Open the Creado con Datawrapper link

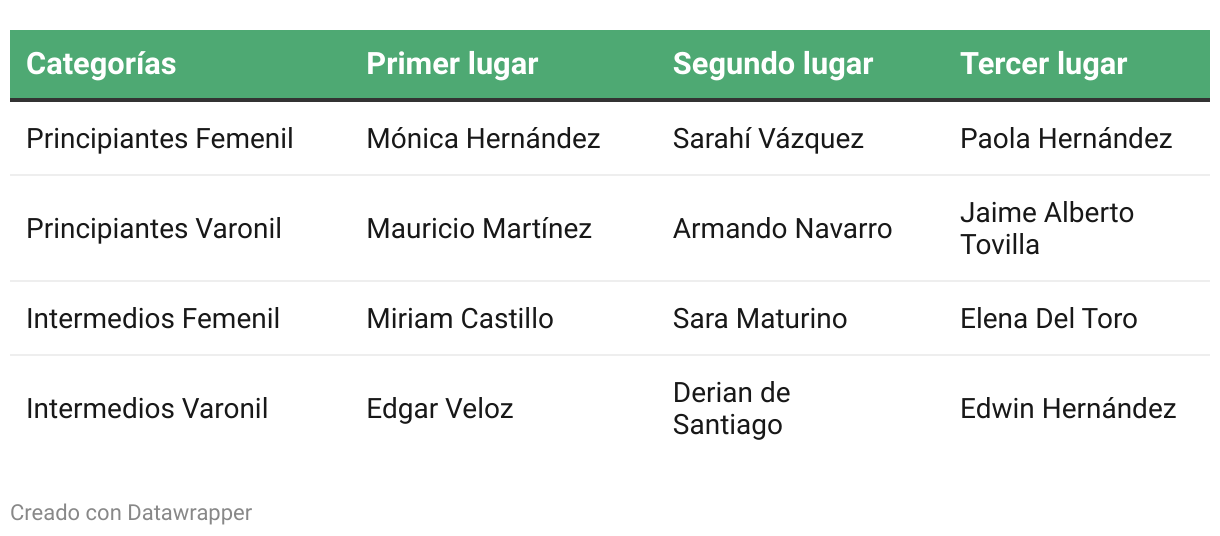pyautogui.click(x=131, y=513)
